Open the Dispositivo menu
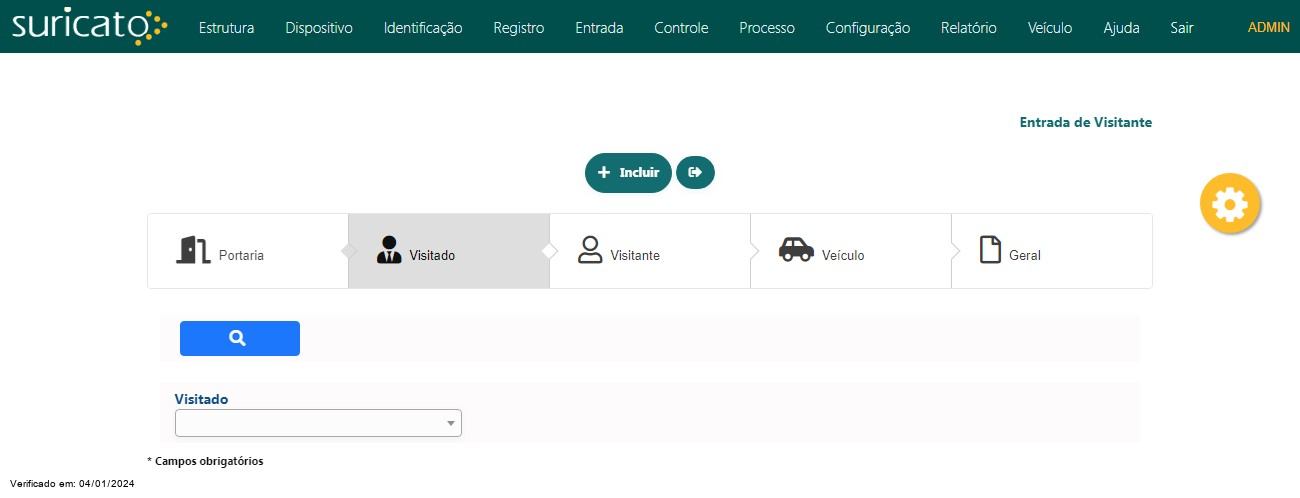The height and width of the screenshot is (498, 1300). pyautogui.click(x=319, y=28)
